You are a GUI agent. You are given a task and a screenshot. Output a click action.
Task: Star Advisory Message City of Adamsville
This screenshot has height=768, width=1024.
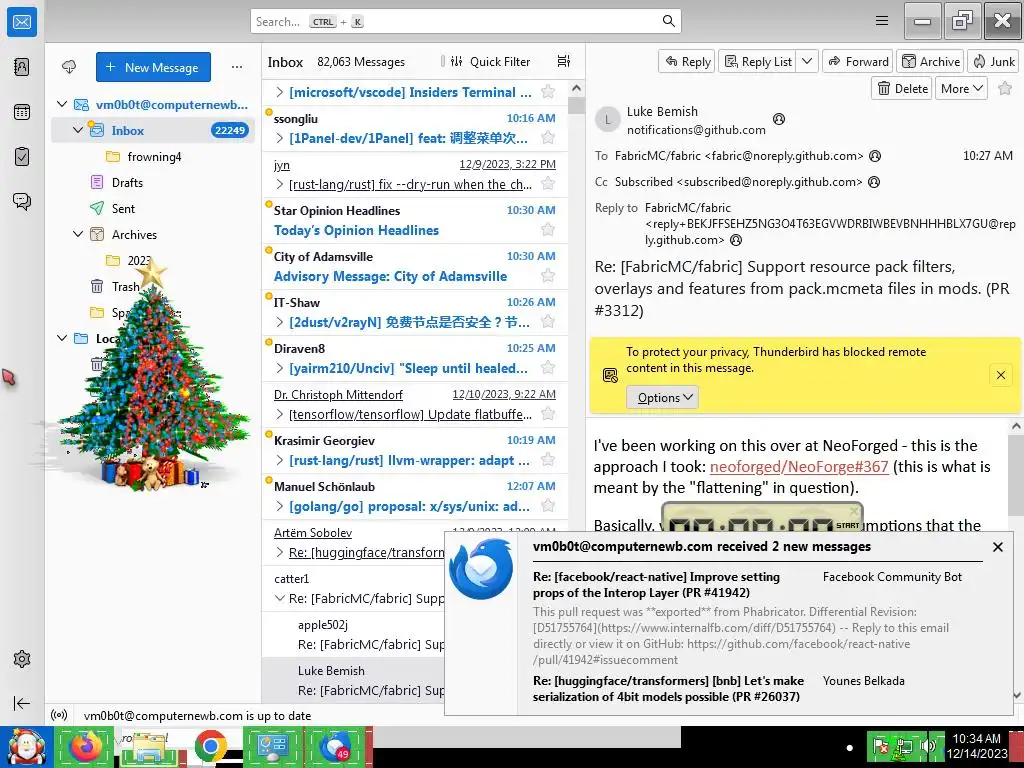point(548,276)
